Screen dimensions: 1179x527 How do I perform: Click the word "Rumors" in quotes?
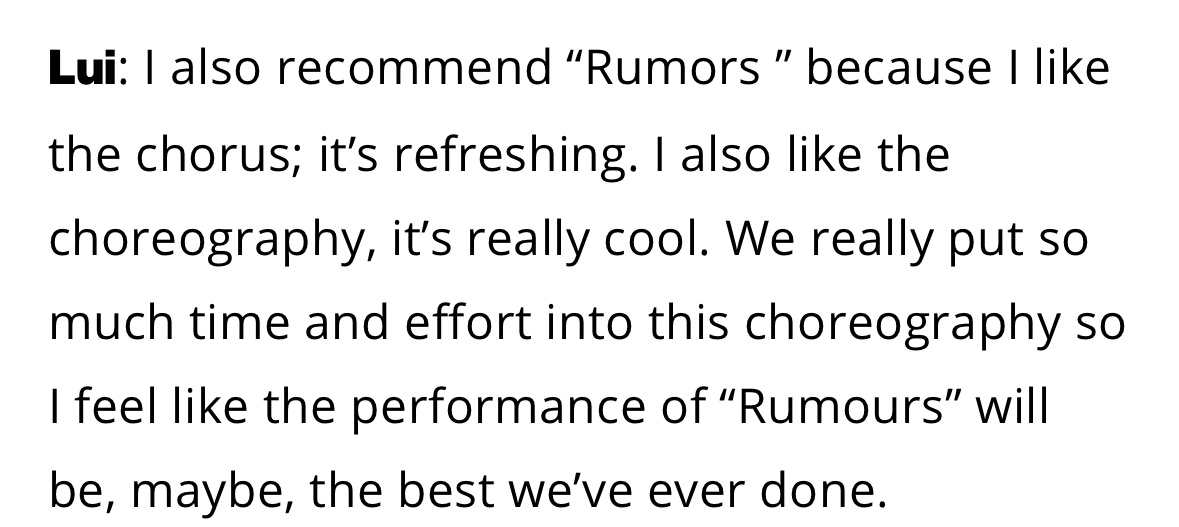(671, 67)
